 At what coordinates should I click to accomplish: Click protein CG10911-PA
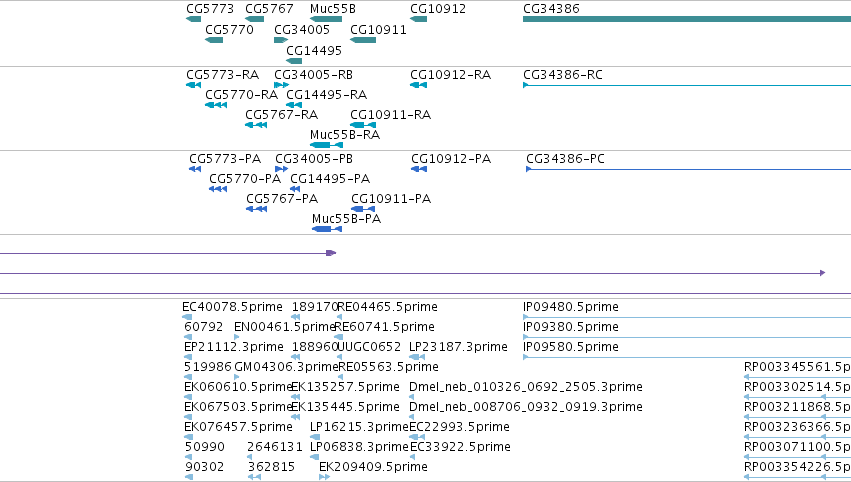pos(391,199)
